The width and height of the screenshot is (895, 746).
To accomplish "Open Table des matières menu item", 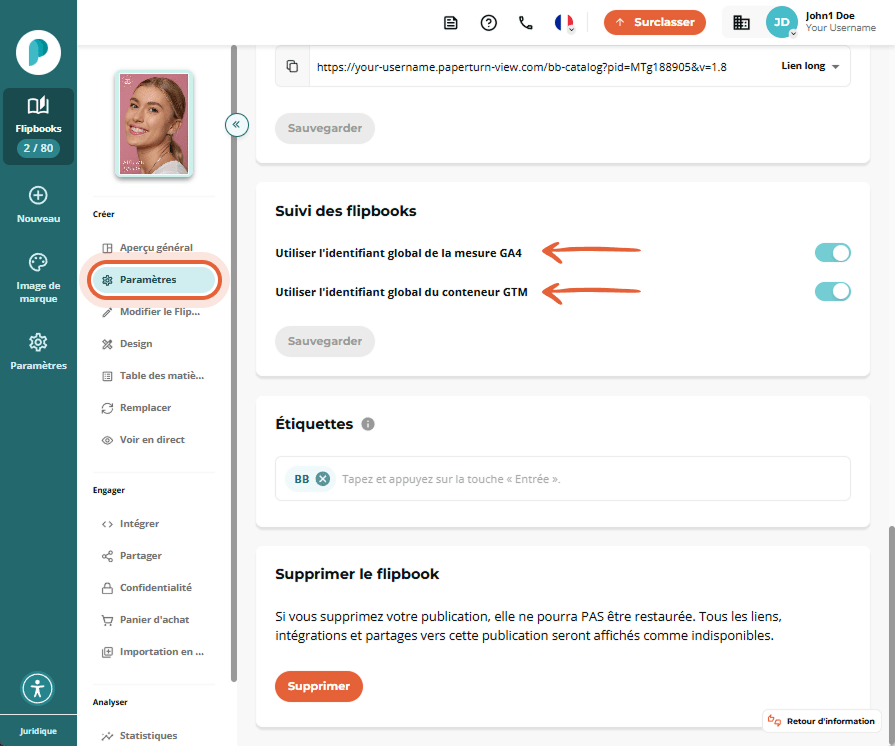I will pos(154,376).
